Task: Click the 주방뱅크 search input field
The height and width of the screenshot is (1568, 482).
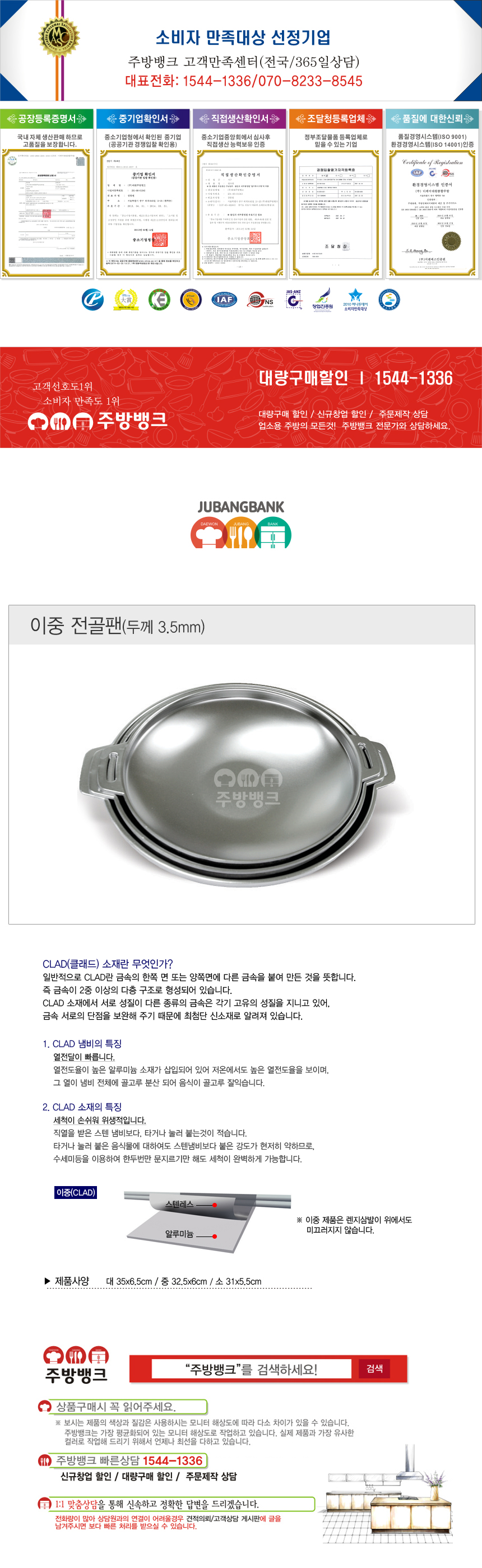Action: click(251, 1369)
